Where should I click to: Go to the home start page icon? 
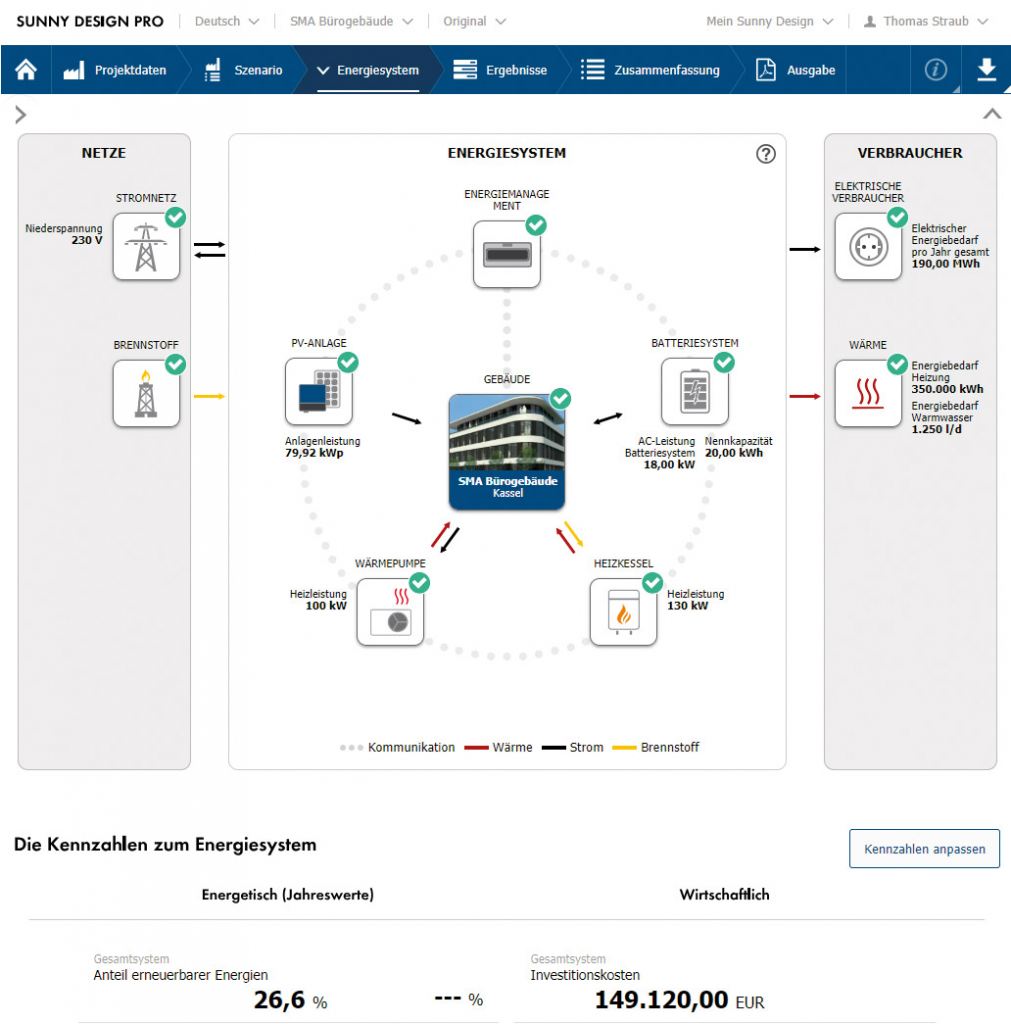click(26, 69)
